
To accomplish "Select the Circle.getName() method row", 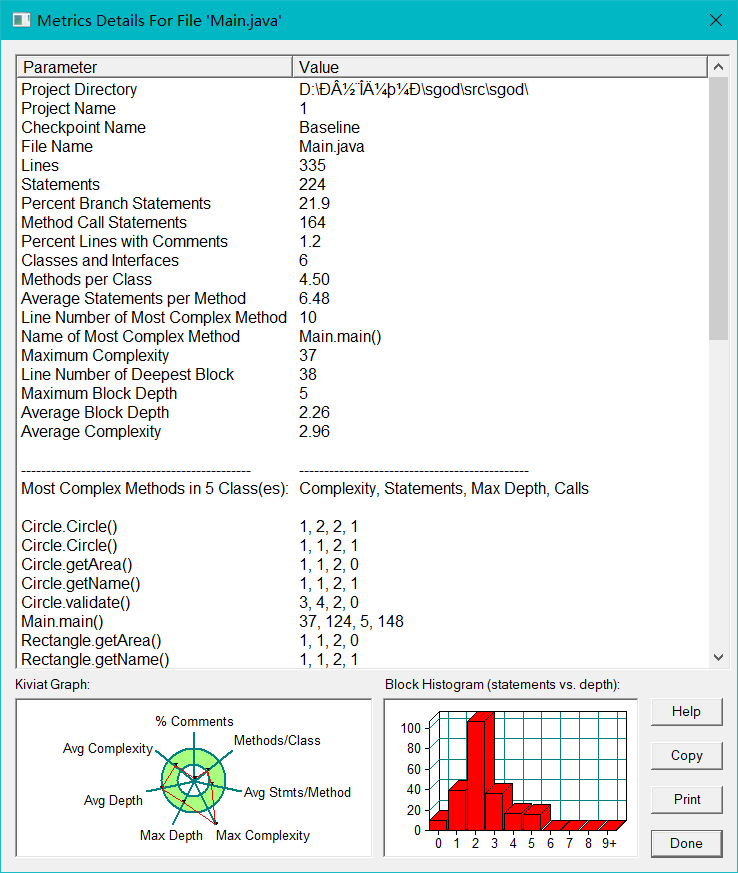I will [x=362, y=583].
